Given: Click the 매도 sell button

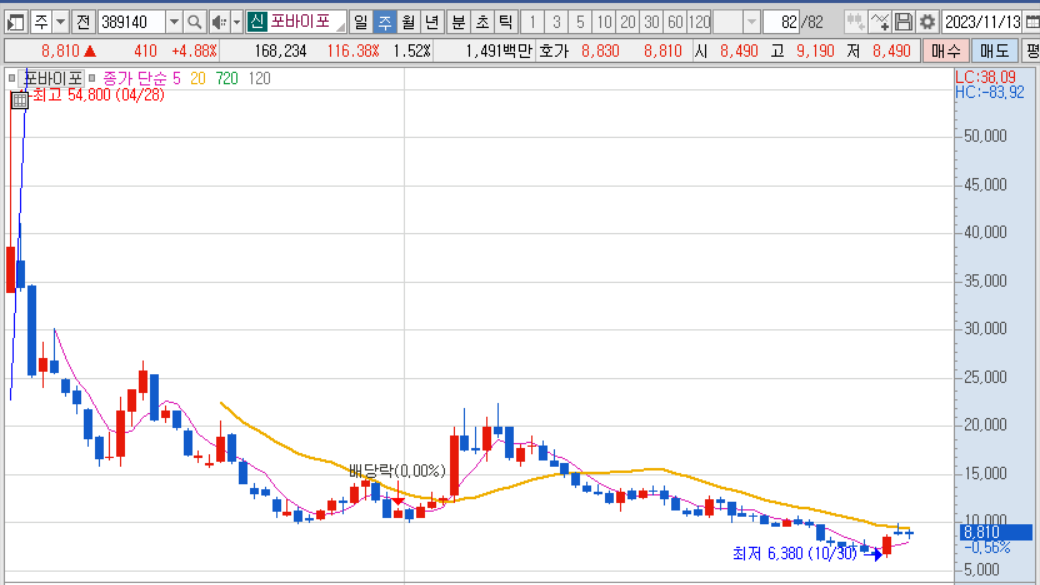Looking at the screenshot, I should point(994,51).
